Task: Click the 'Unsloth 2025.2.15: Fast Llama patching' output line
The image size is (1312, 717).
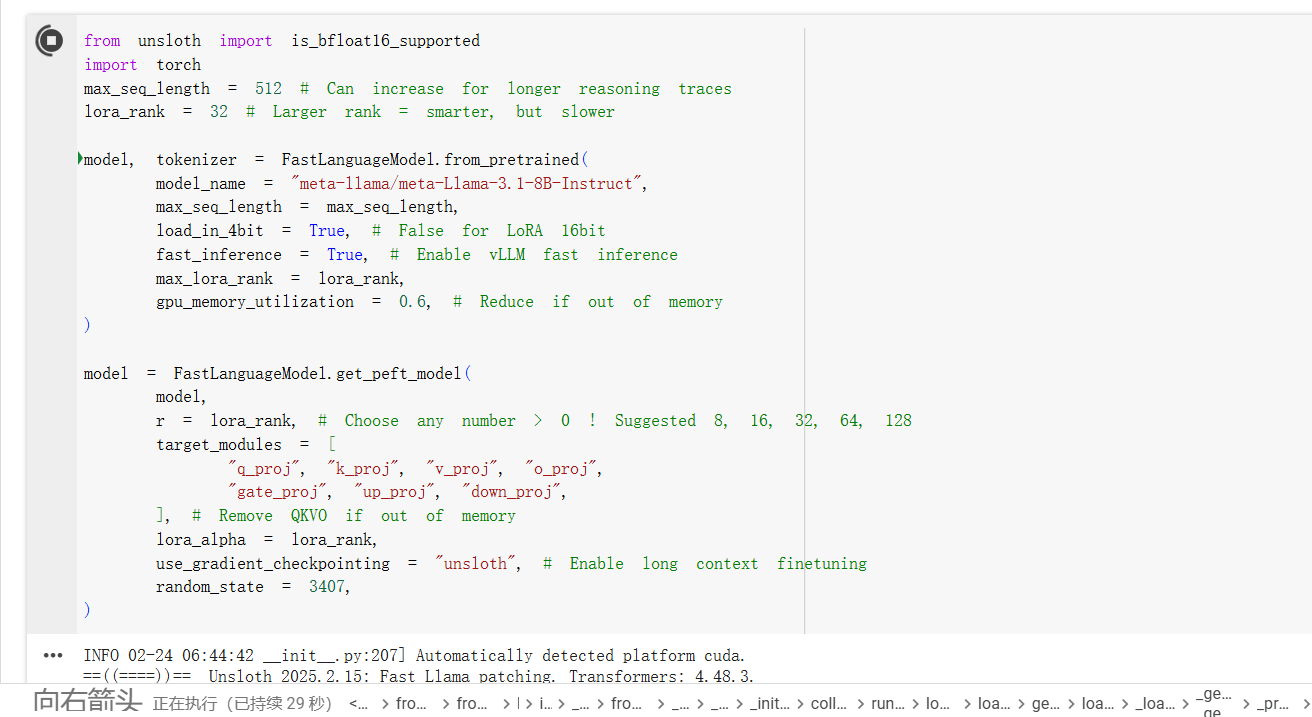Action: click(419, 677)
